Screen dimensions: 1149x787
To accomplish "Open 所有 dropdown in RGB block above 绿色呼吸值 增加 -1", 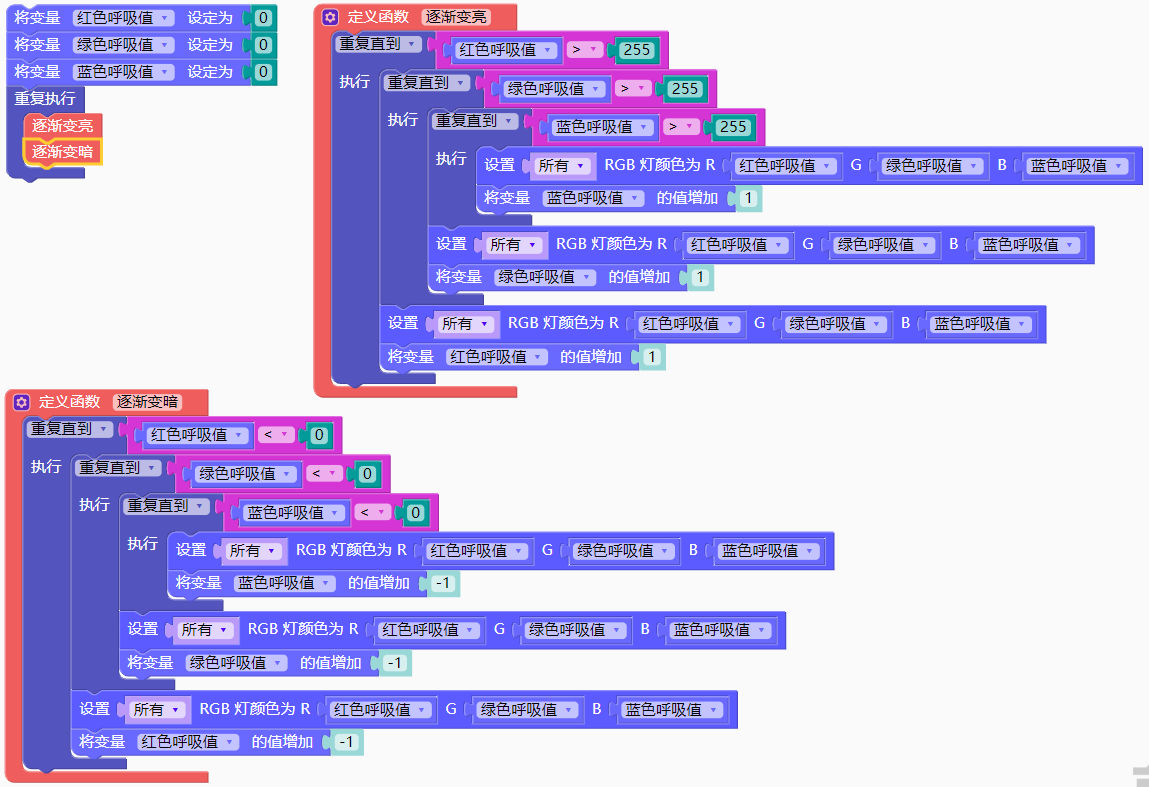I will click(204, 629).
